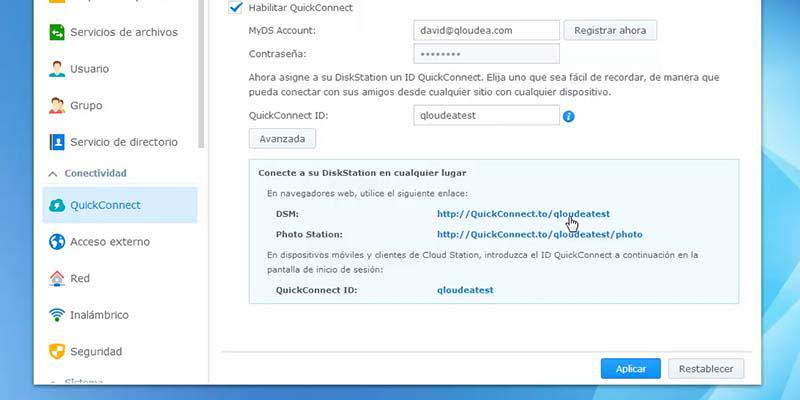Focus the MyDS Account email field
This screenshot has width=800, height=400.
(486, 31)
